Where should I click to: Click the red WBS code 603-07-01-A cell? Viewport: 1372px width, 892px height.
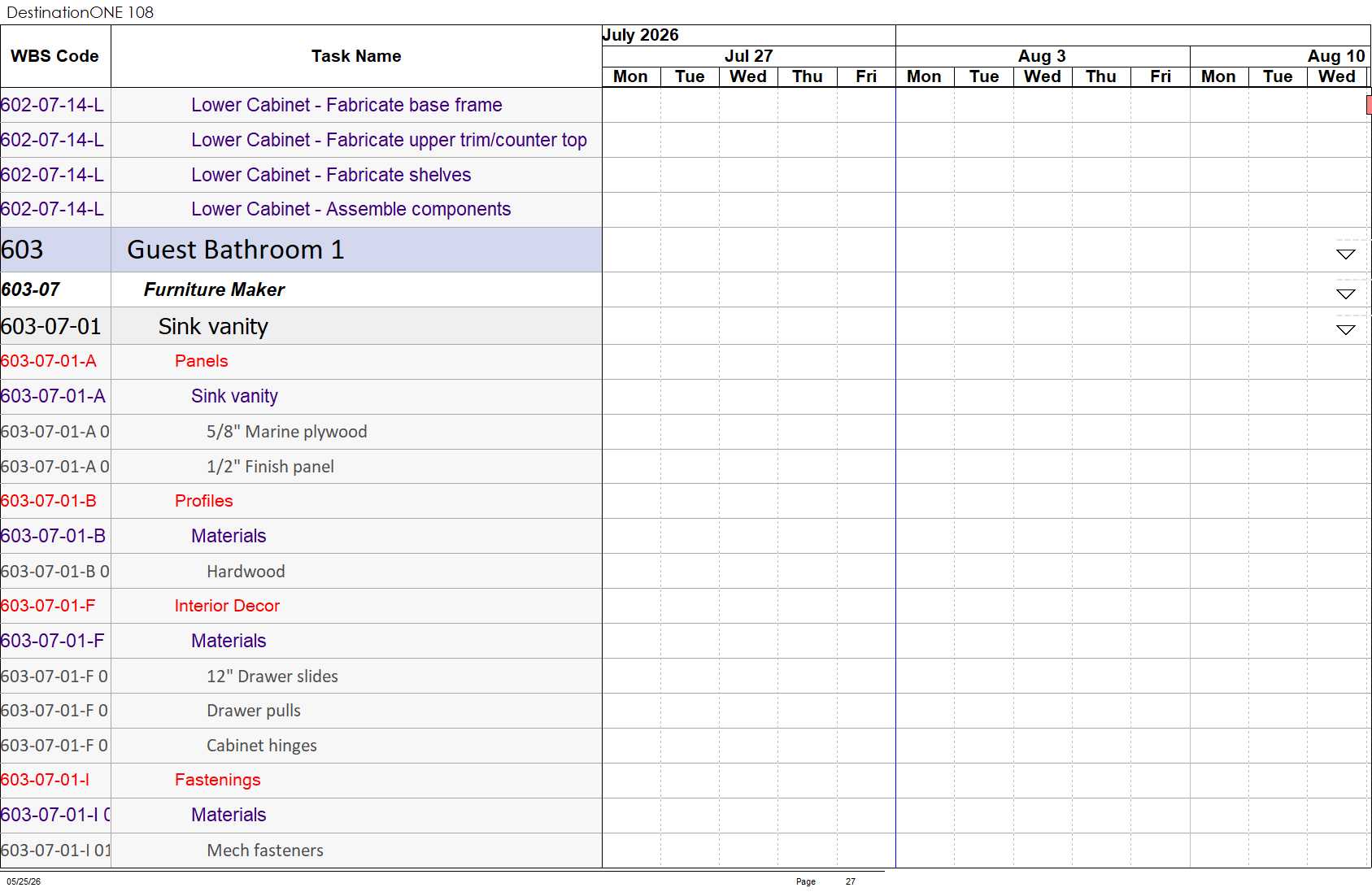pos(55,361)
